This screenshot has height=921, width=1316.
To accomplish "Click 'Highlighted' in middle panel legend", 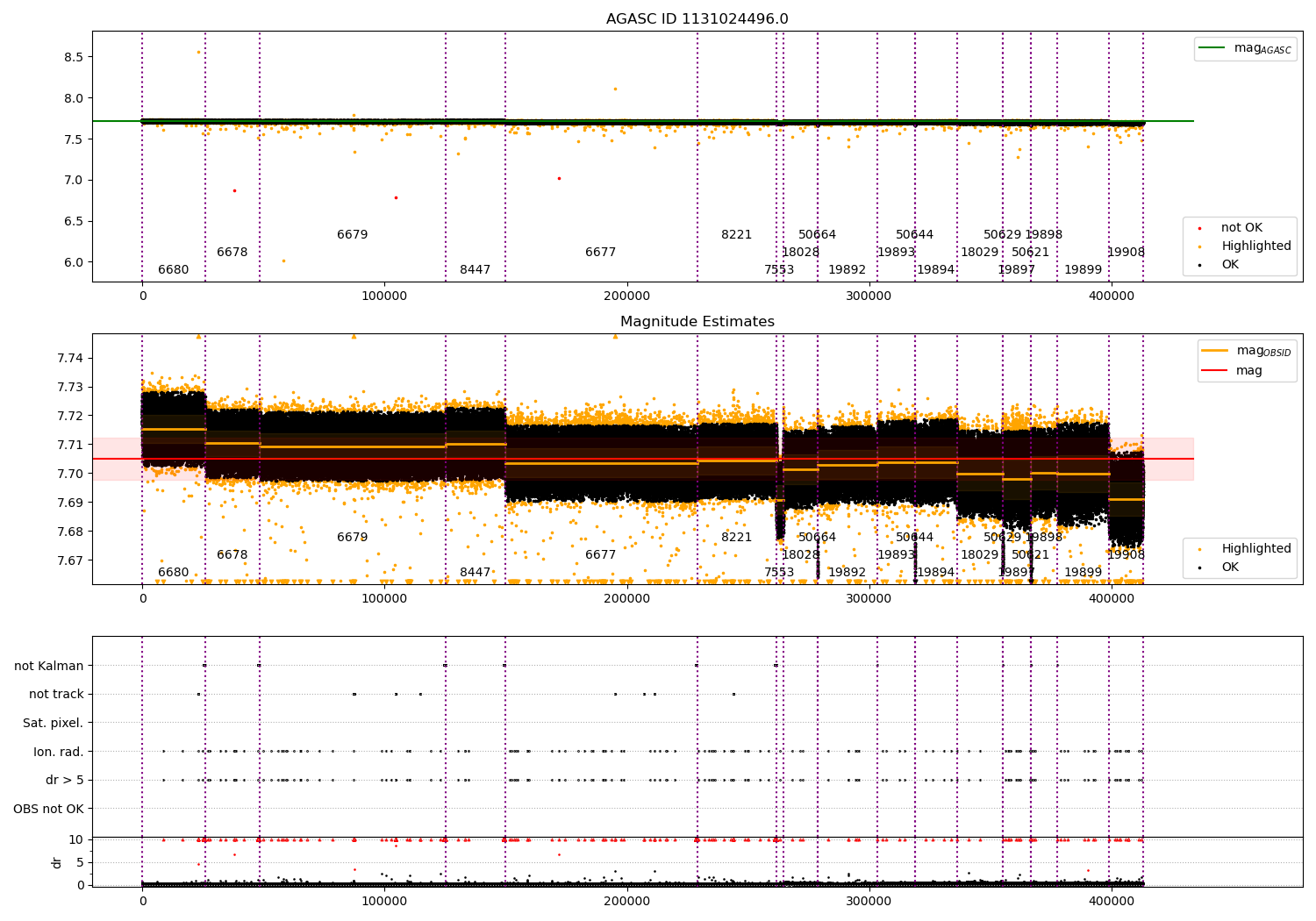I will [1244, 549].
